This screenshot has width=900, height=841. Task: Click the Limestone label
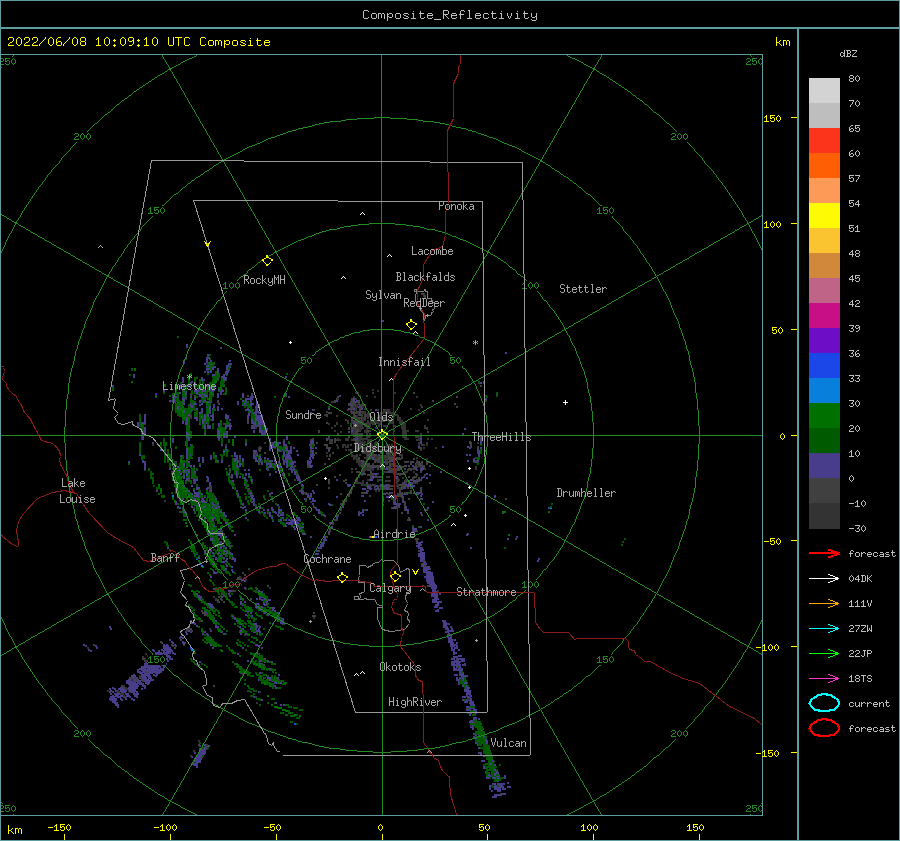(189, 386)
